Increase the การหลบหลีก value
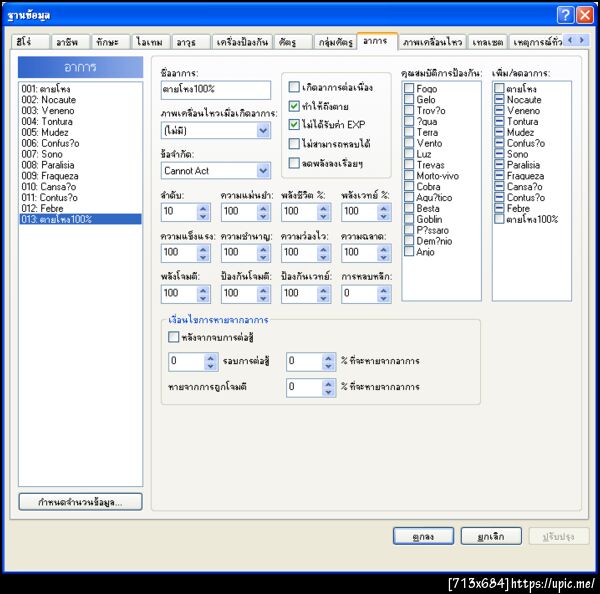 pos(383,290)
